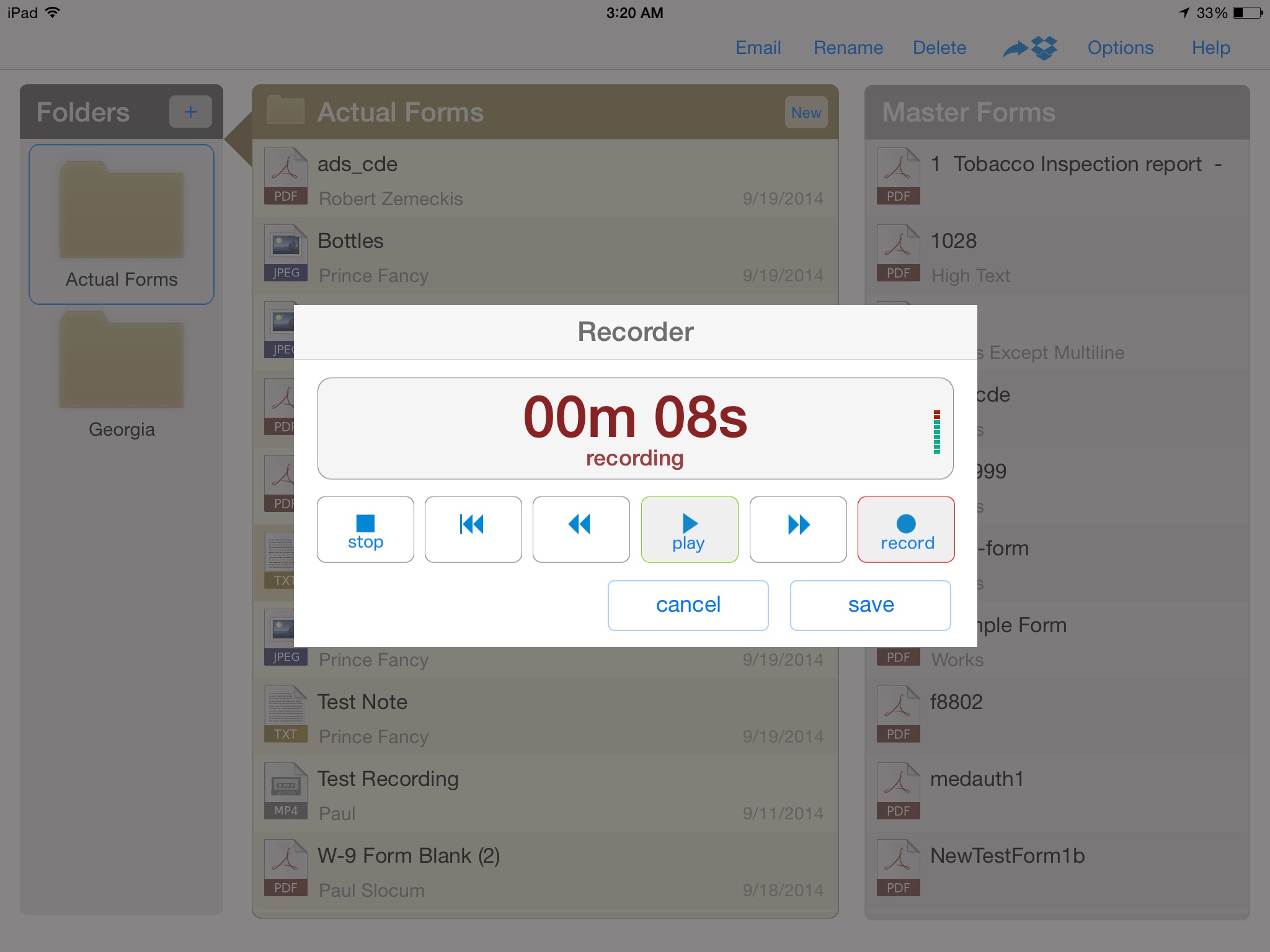
Task: Click save to keep the recording
Action: click(870, 604)
